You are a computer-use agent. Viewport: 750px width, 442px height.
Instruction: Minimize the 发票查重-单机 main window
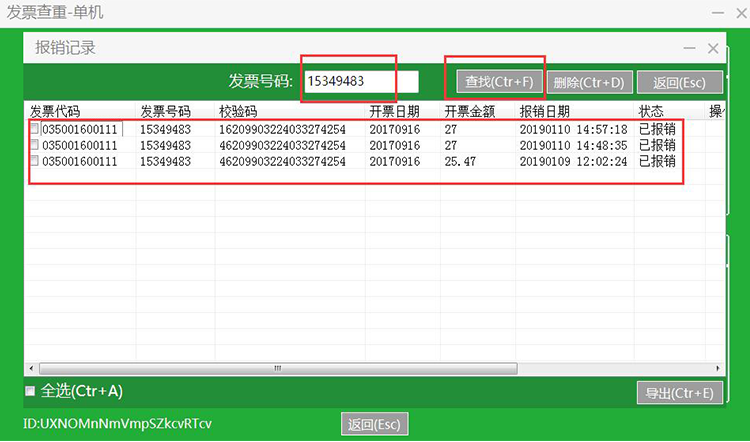(x=716, y=12)
